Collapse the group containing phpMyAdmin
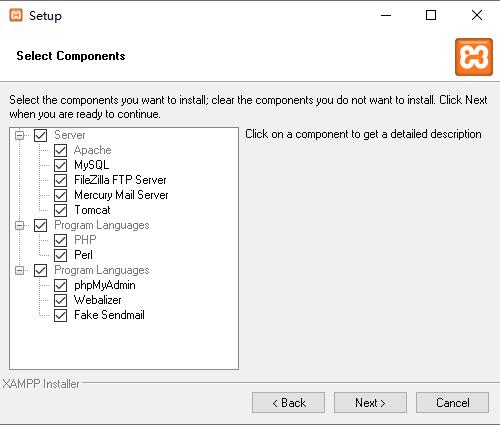This screenshot has width=500, height=425. point(20,270)
